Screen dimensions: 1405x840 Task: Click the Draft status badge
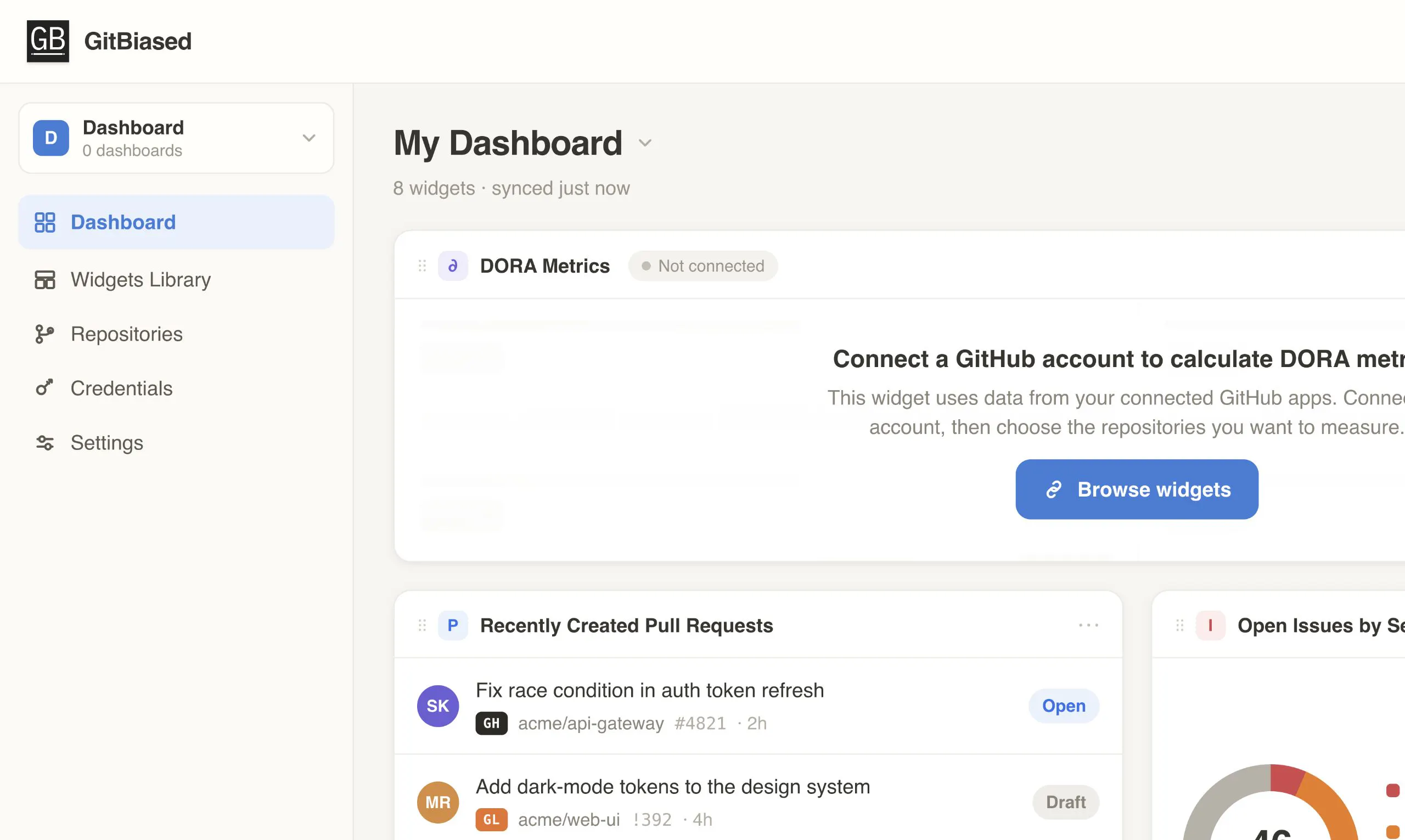click(1066, 802)
